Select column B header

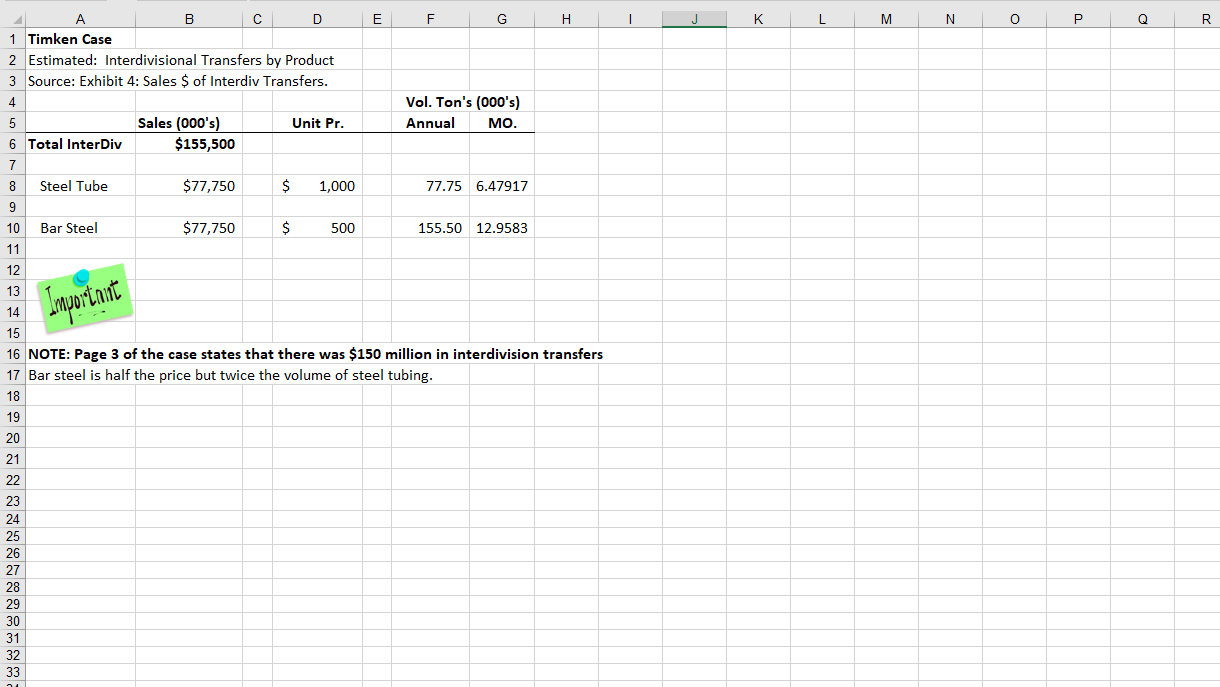click(188, 18)
